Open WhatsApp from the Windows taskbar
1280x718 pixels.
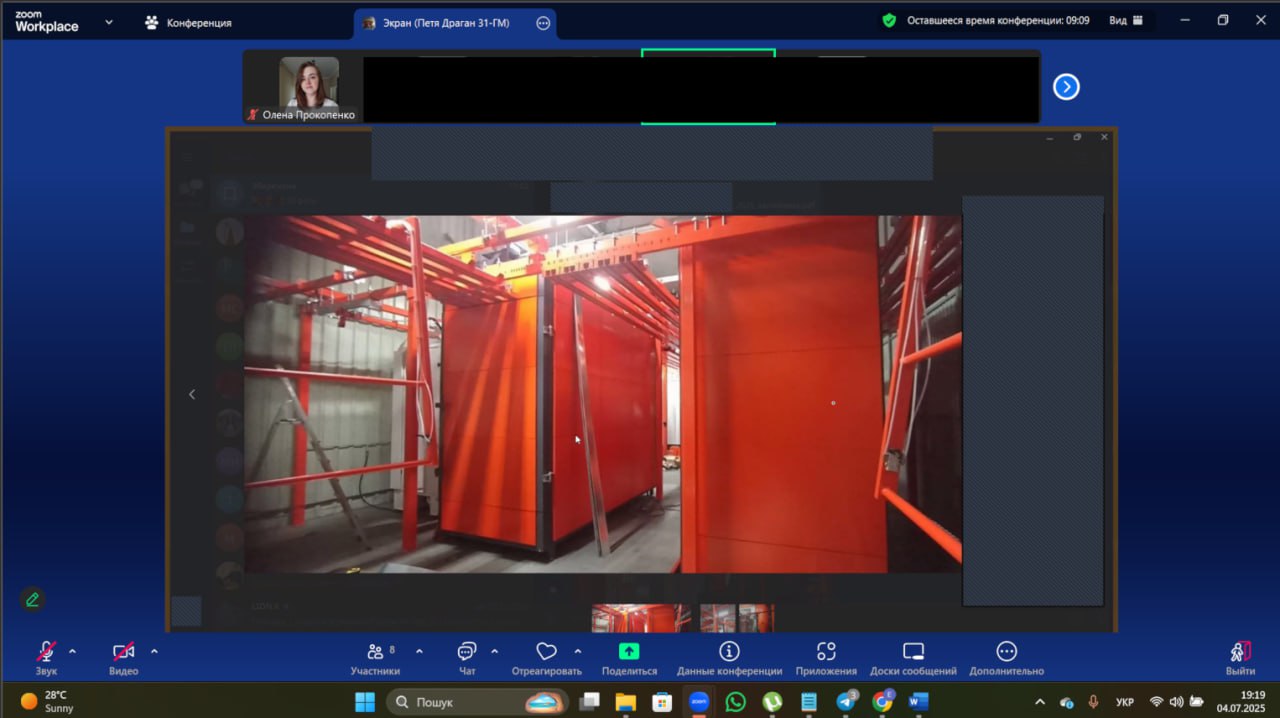[x=736, y=702]
